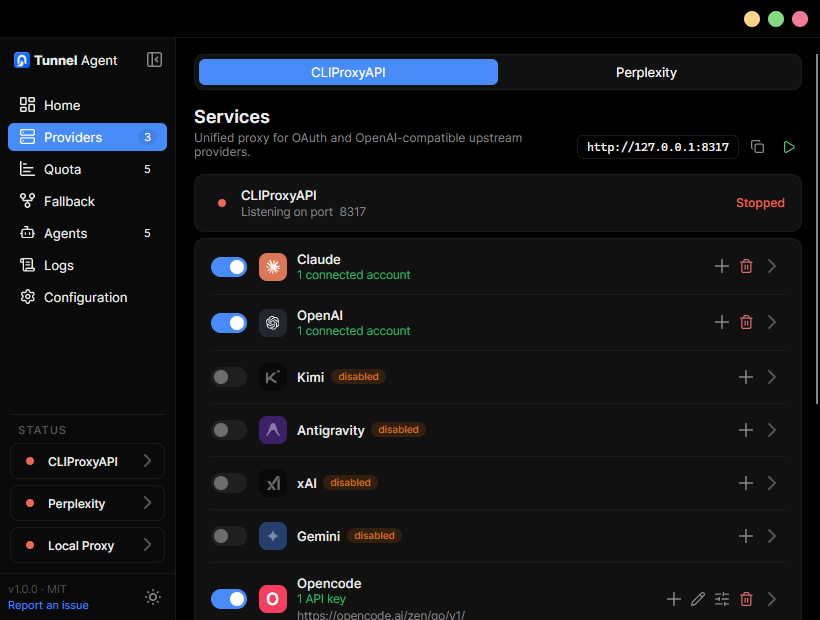Open Logs page in sidebar
This screenshot has height=620, width=820.
87,266
